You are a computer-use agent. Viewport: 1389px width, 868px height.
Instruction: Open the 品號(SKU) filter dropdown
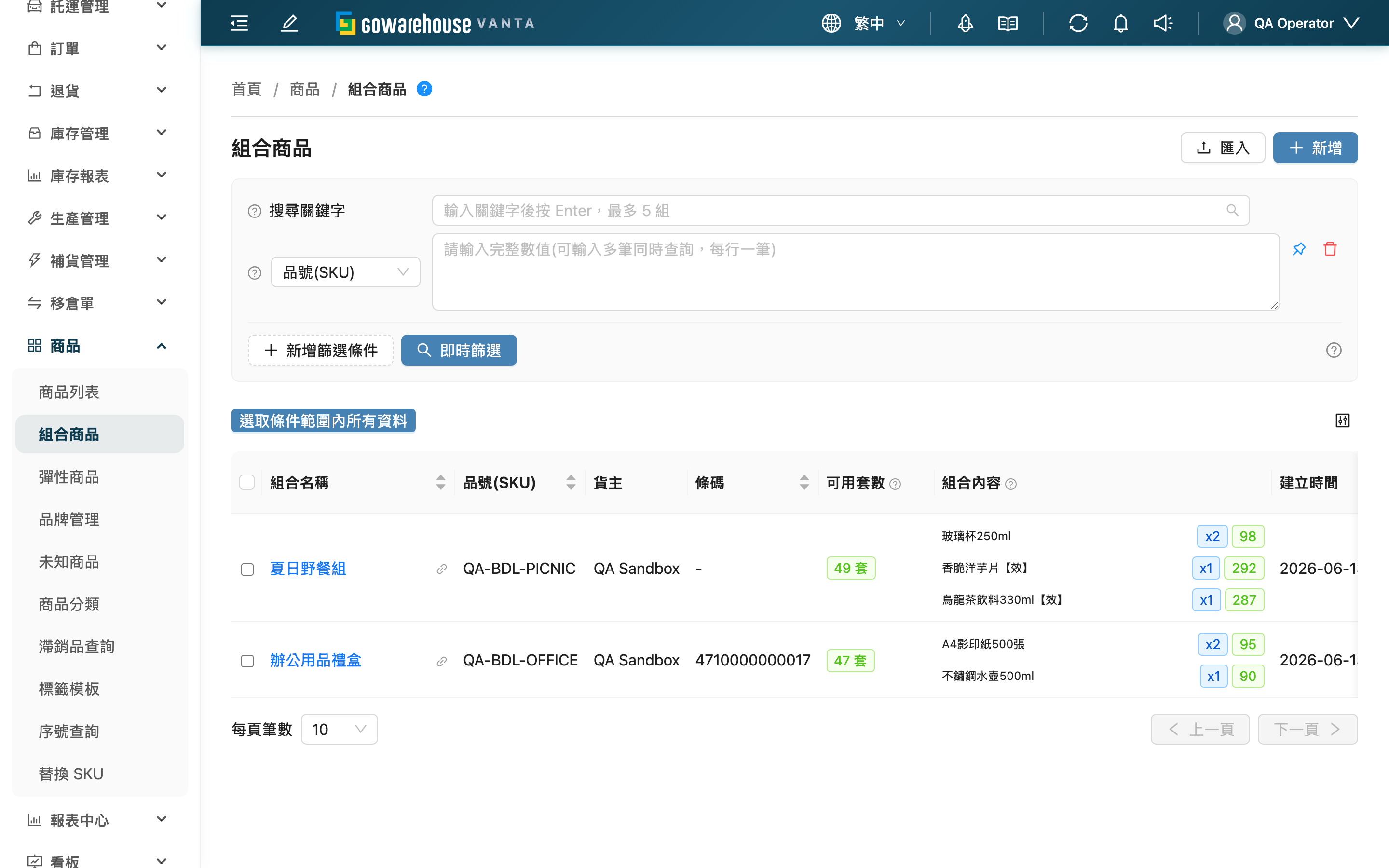[345, 272]
